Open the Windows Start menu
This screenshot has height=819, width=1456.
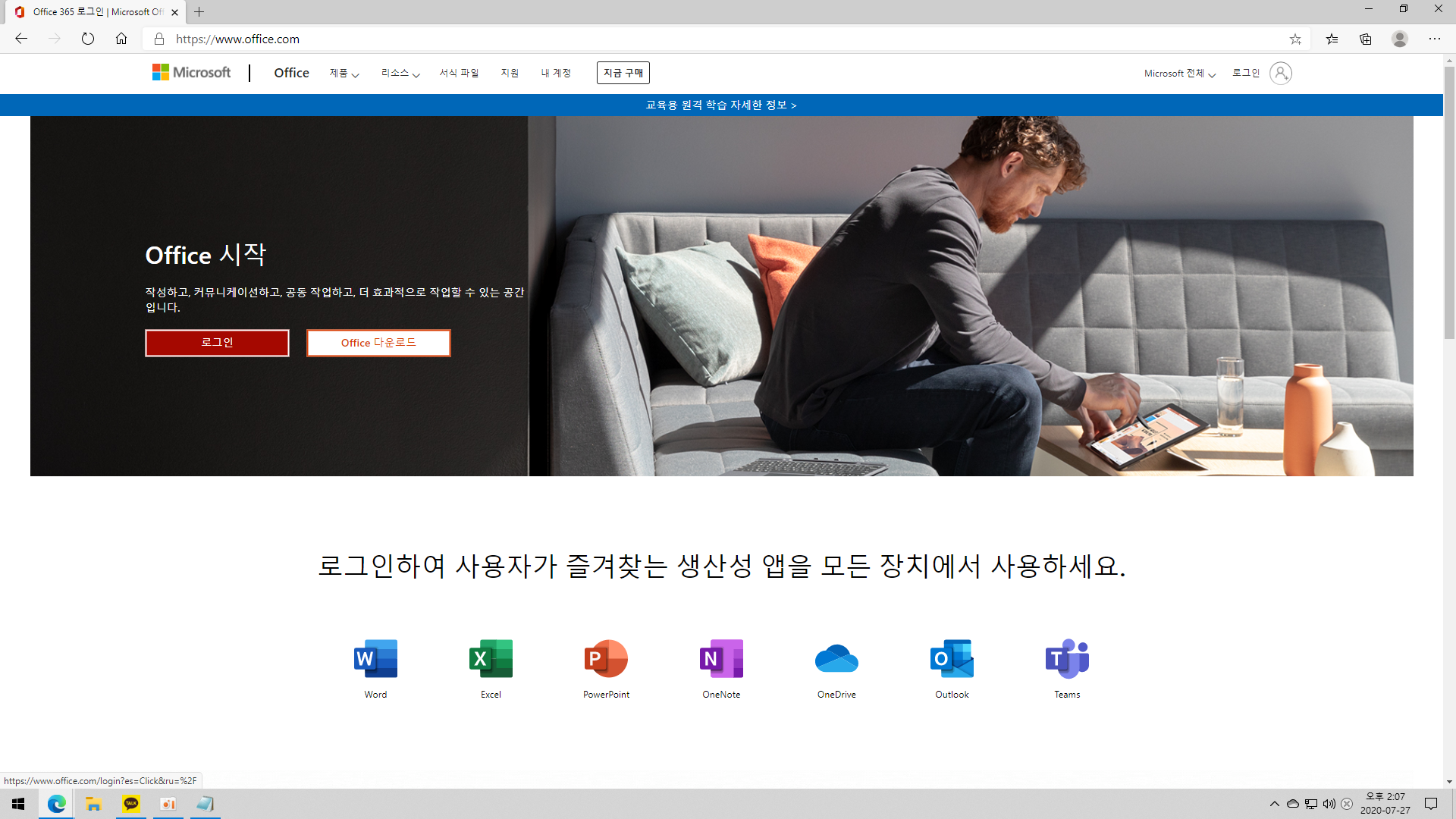pyautogui.click(x=18, y=804)
